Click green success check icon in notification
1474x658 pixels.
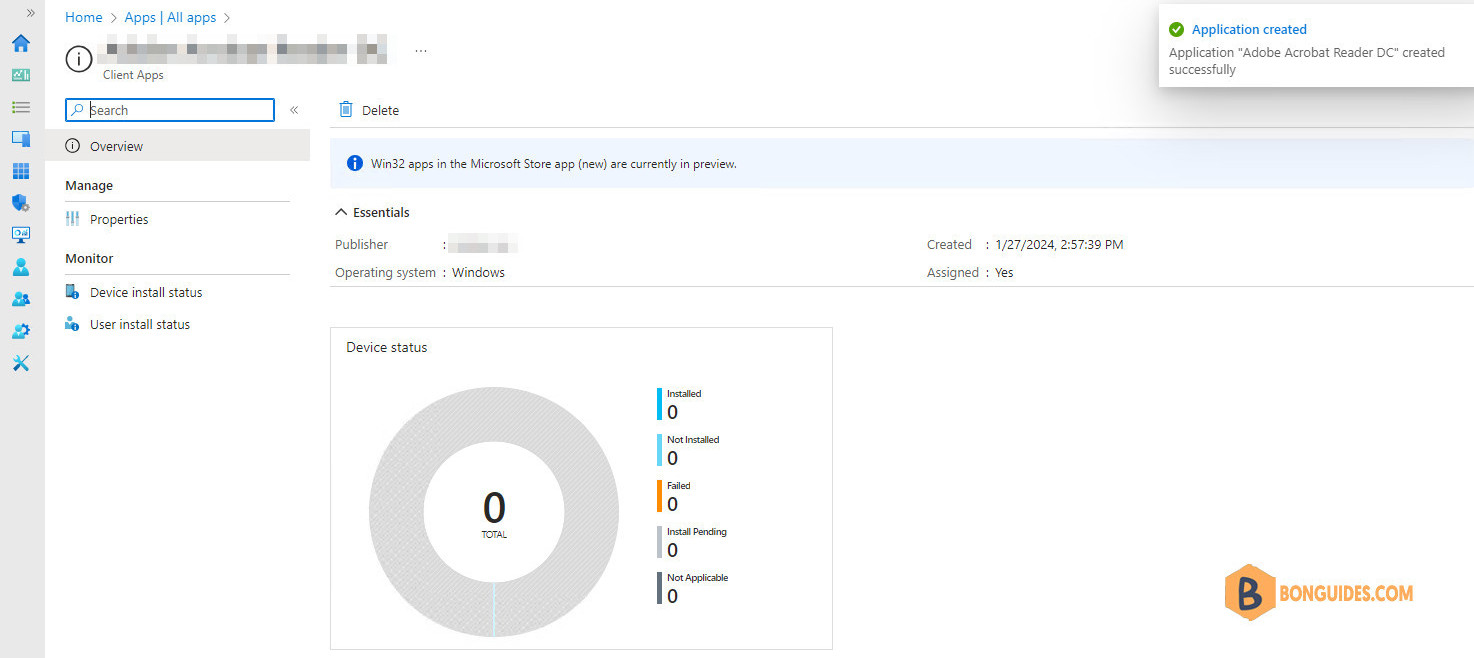tap(1176, 29)
